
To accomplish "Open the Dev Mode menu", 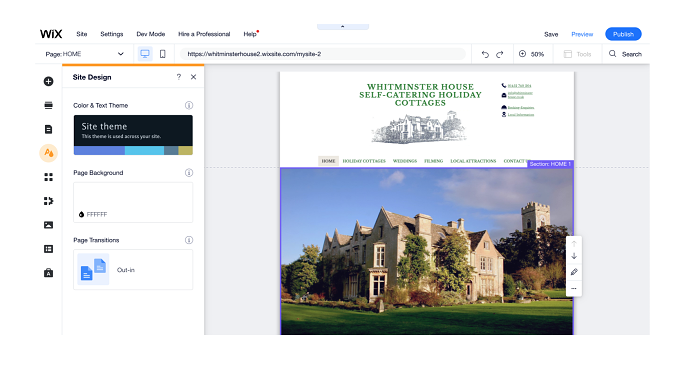I will (x=151, y=34).
